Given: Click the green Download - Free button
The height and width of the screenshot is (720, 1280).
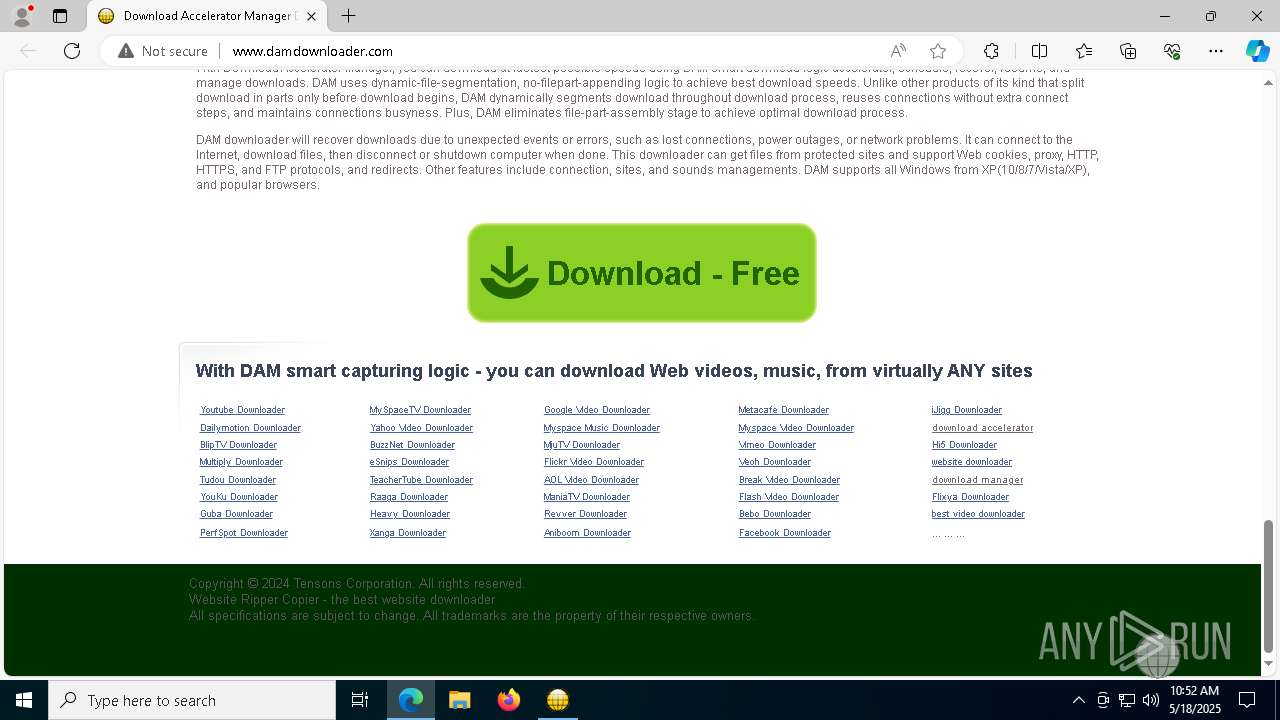Looking at the screenshot, I should [x=642, y=273].
